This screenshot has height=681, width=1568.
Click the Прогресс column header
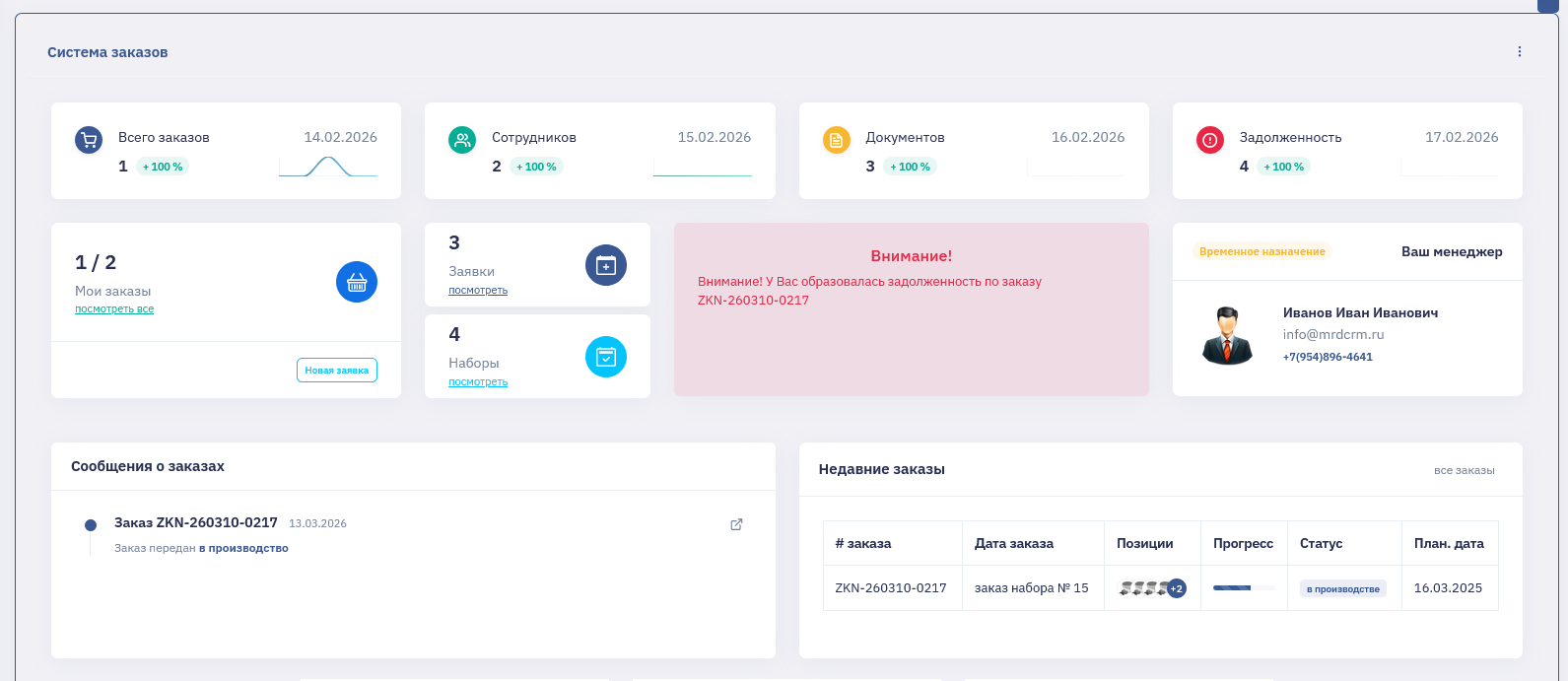[1243, 543]
